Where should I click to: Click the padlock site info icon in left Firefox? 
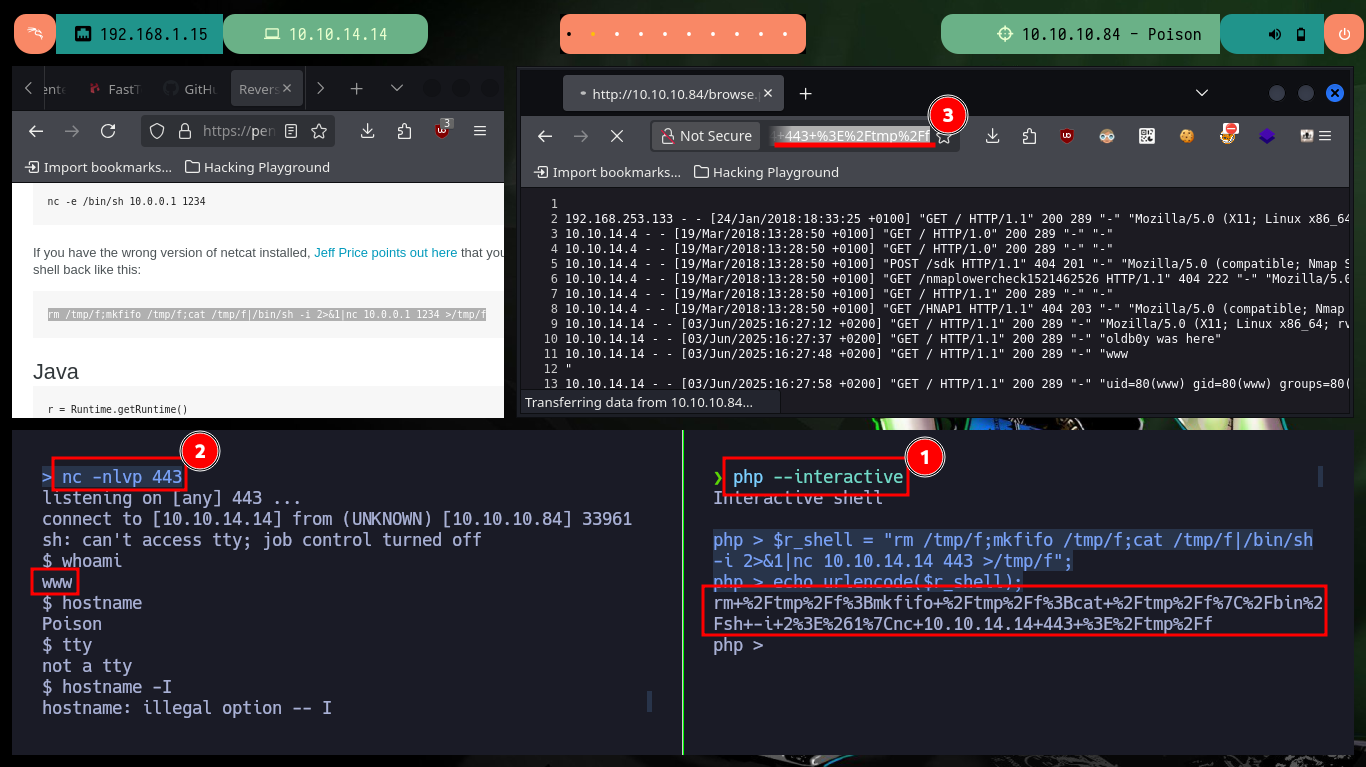[x=184, y=131]
